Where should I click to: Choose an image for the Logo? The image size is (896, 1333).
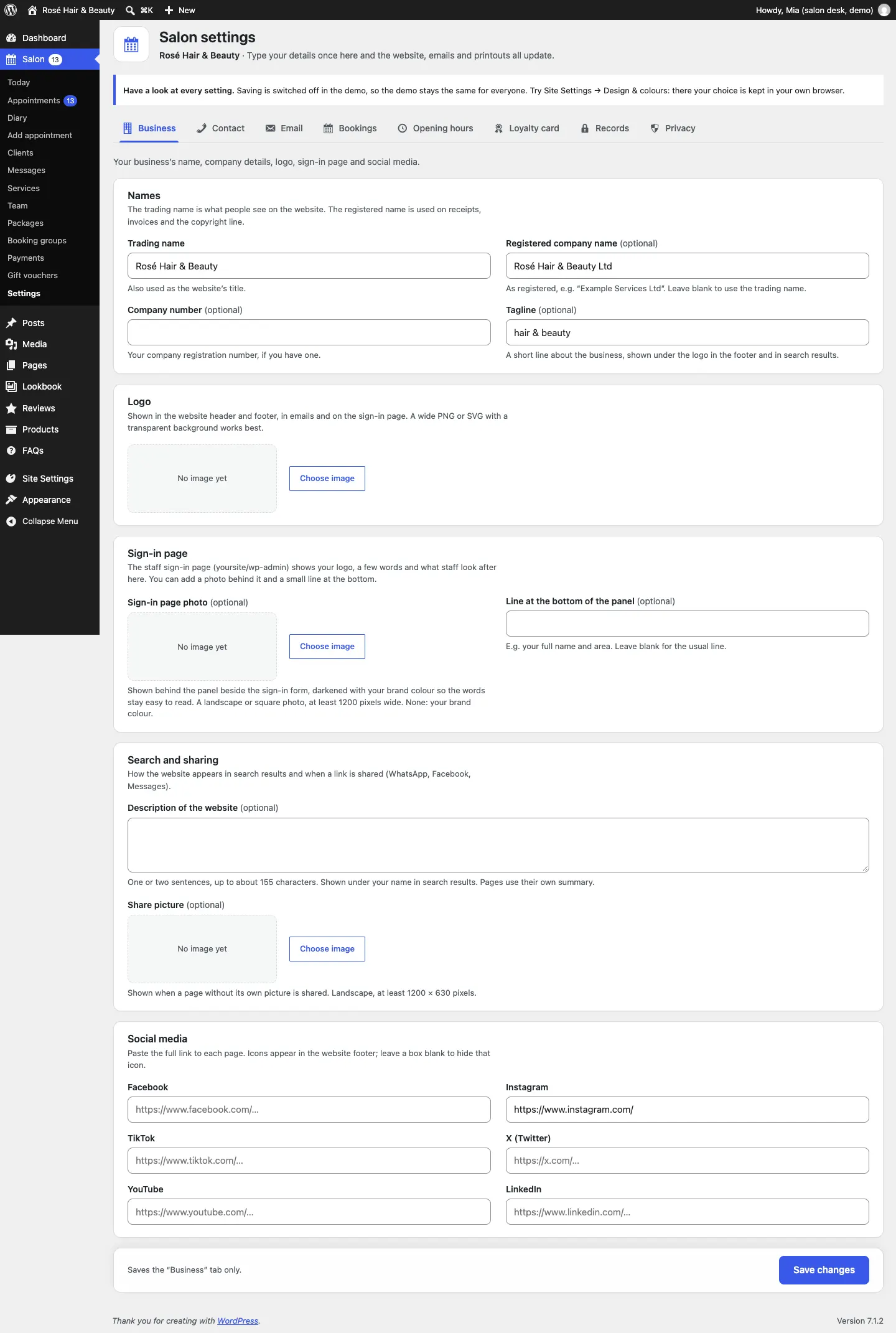[327, 479]
